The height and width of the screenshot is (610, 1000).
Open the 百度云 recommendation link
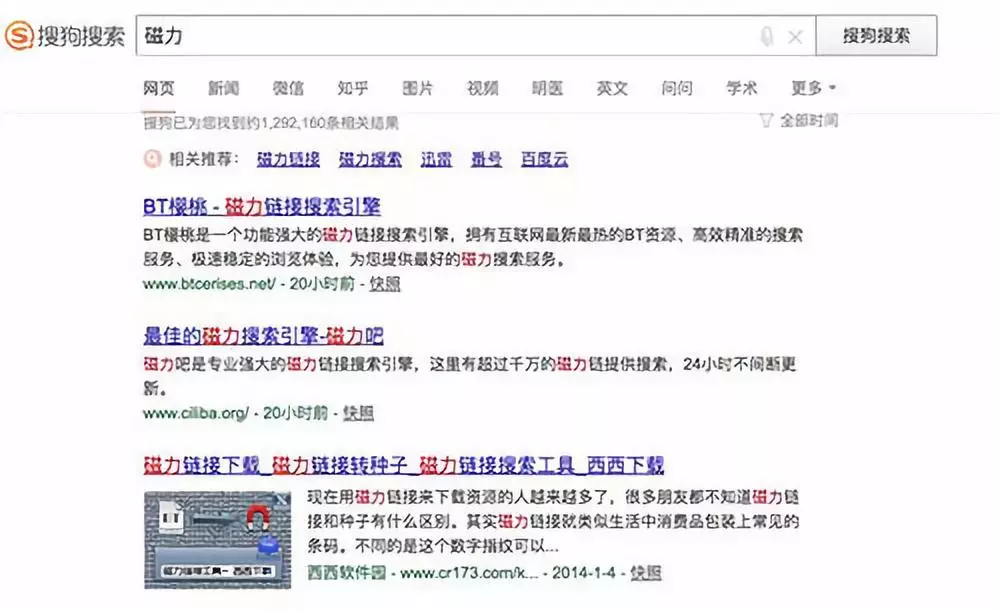click(543, 159)
